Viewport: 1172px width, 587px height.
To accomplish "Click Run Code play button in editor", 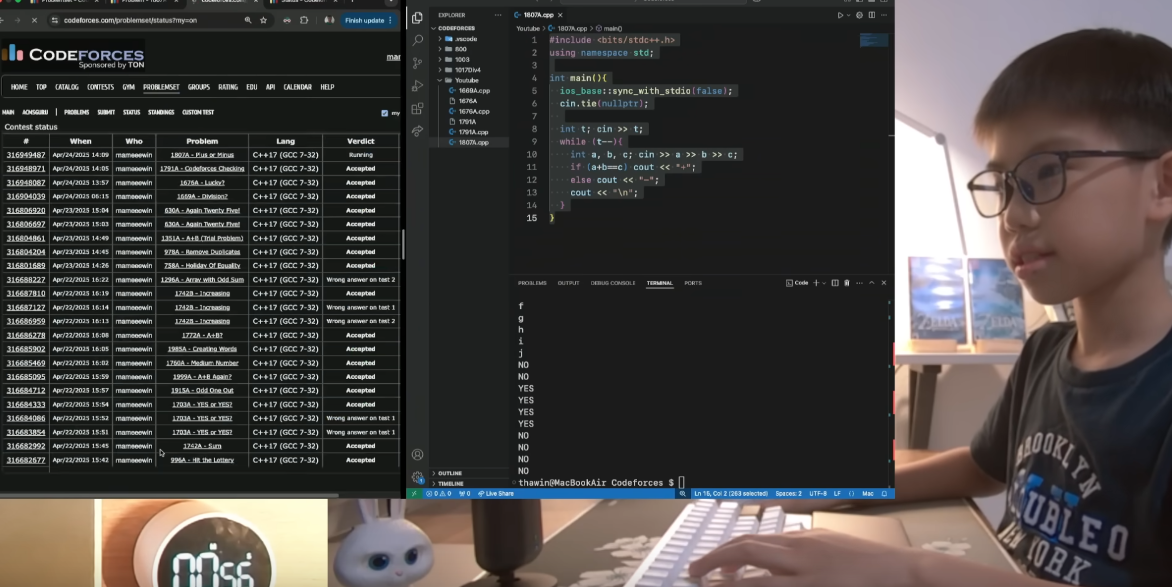I will [839, 15].
